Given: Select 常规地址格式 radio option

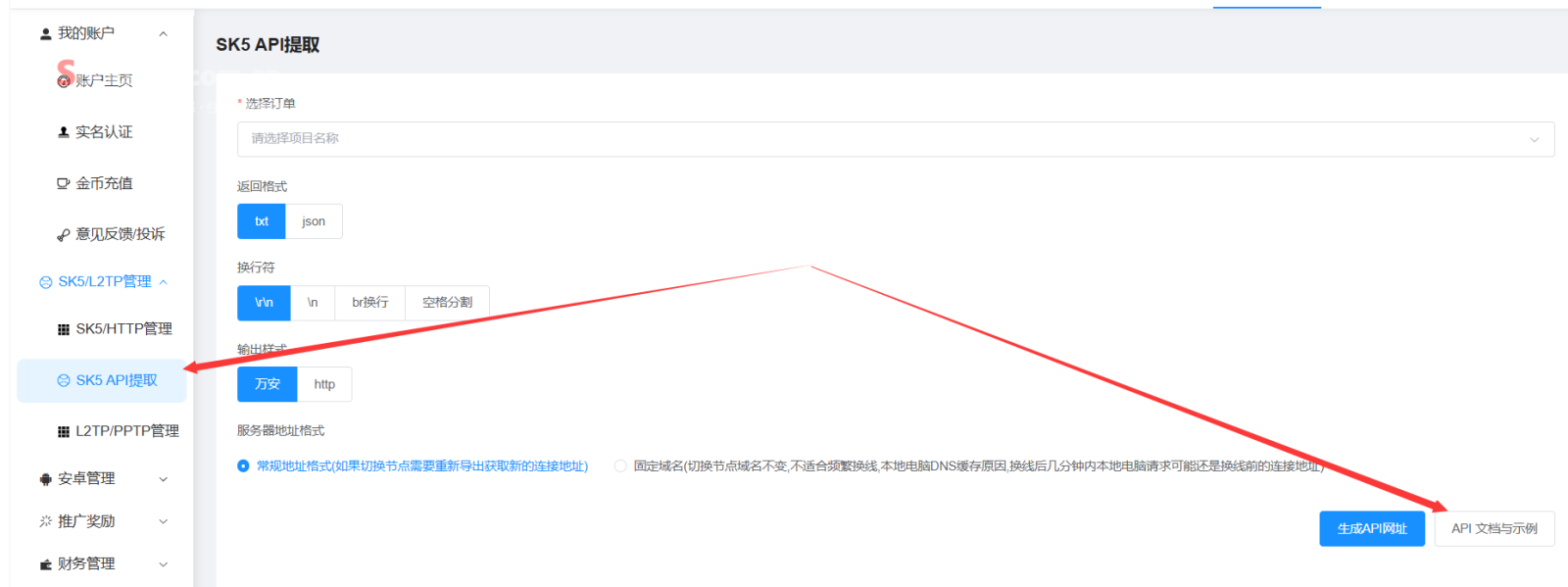Looking at the screenshot, I should [x=243, y=466].
